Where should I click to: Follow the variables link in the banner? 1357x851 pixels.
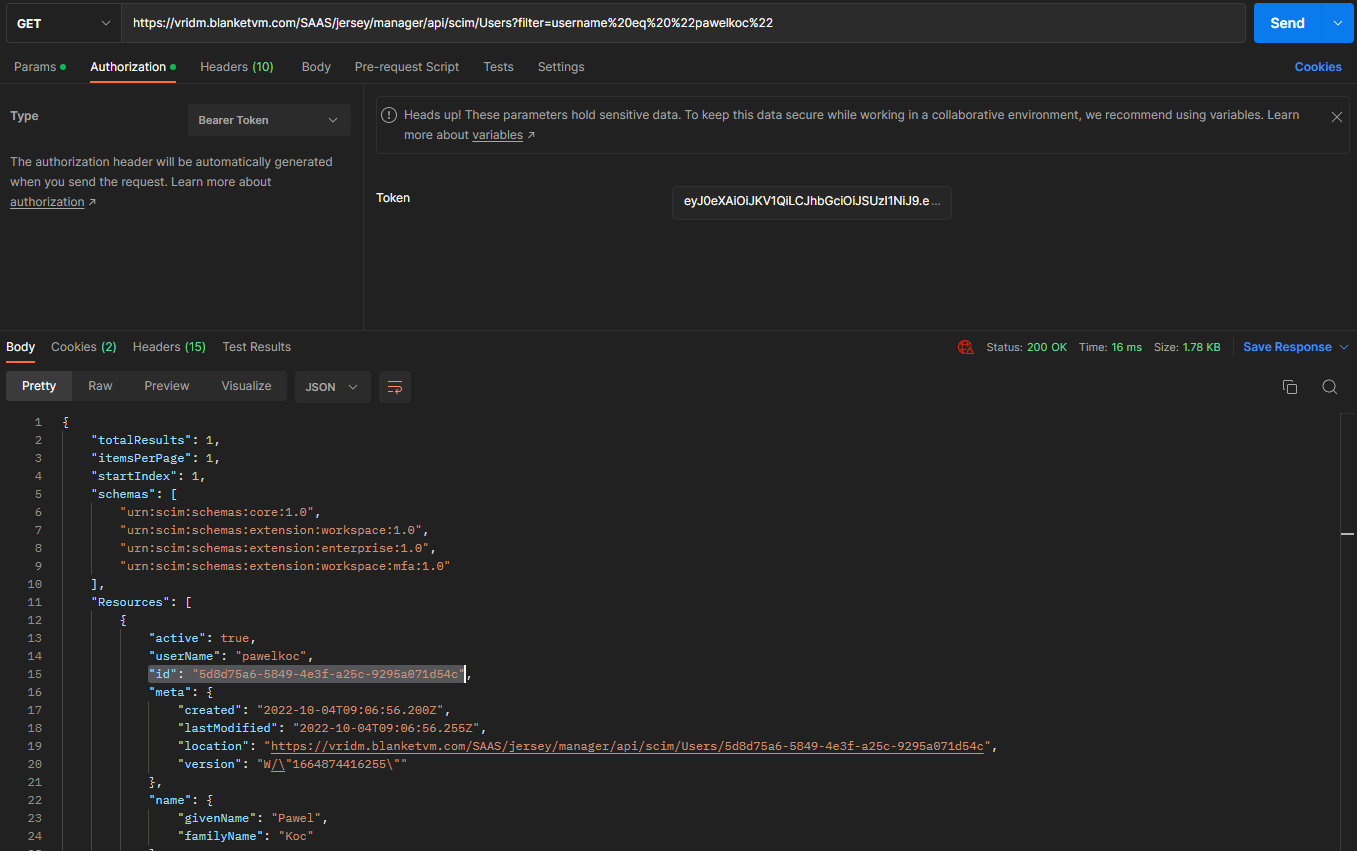pos(497,135)
